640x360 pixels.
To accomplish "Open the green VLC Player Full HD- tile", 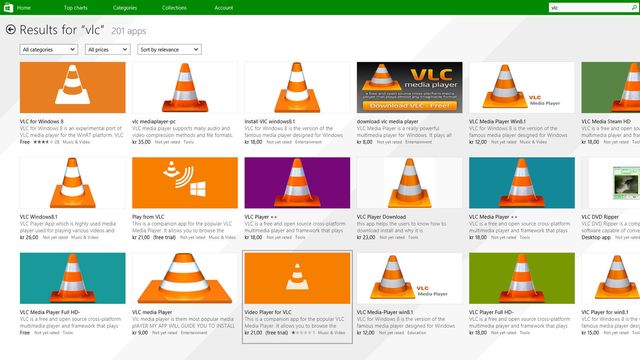I will tap(522, 295).
